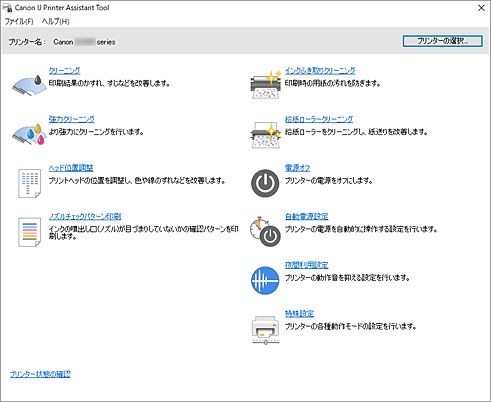Close the Printer Assistant Tool window
Image resolution: width=491 pixels, height=402 pixels.
tap(481, 8)
